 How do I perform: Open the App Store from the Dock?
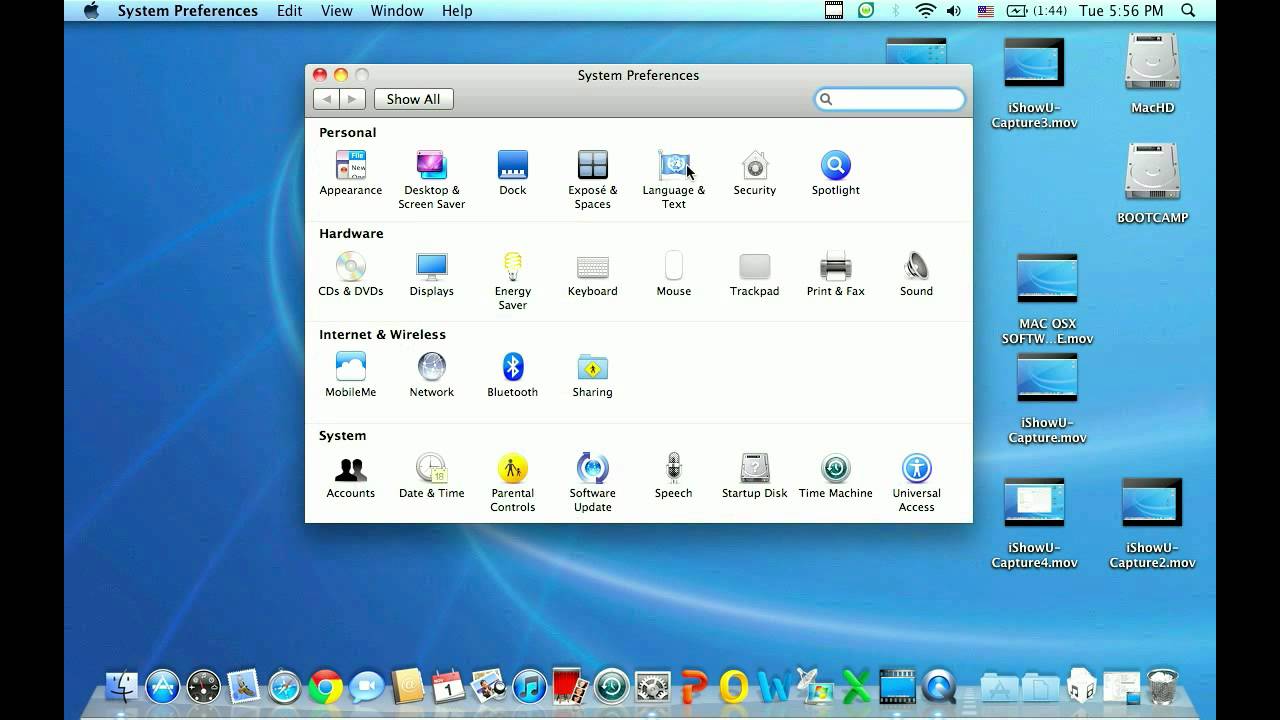(x=162, y=686)
